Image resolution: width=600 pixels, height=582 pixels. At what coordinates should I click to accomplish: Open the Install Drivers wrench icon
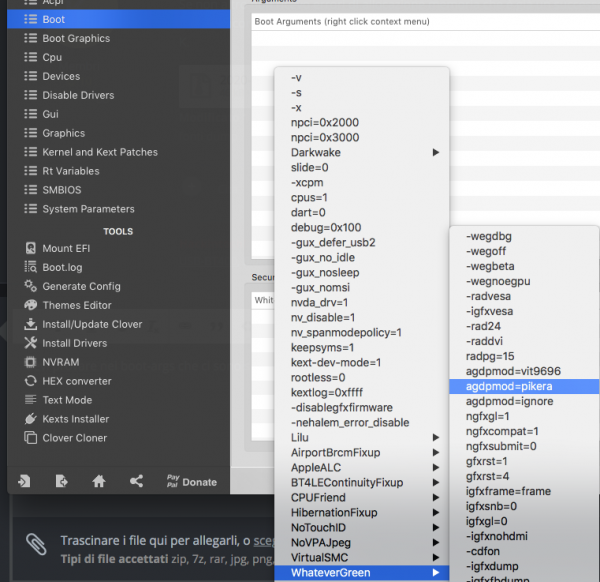tap(31, 343)
